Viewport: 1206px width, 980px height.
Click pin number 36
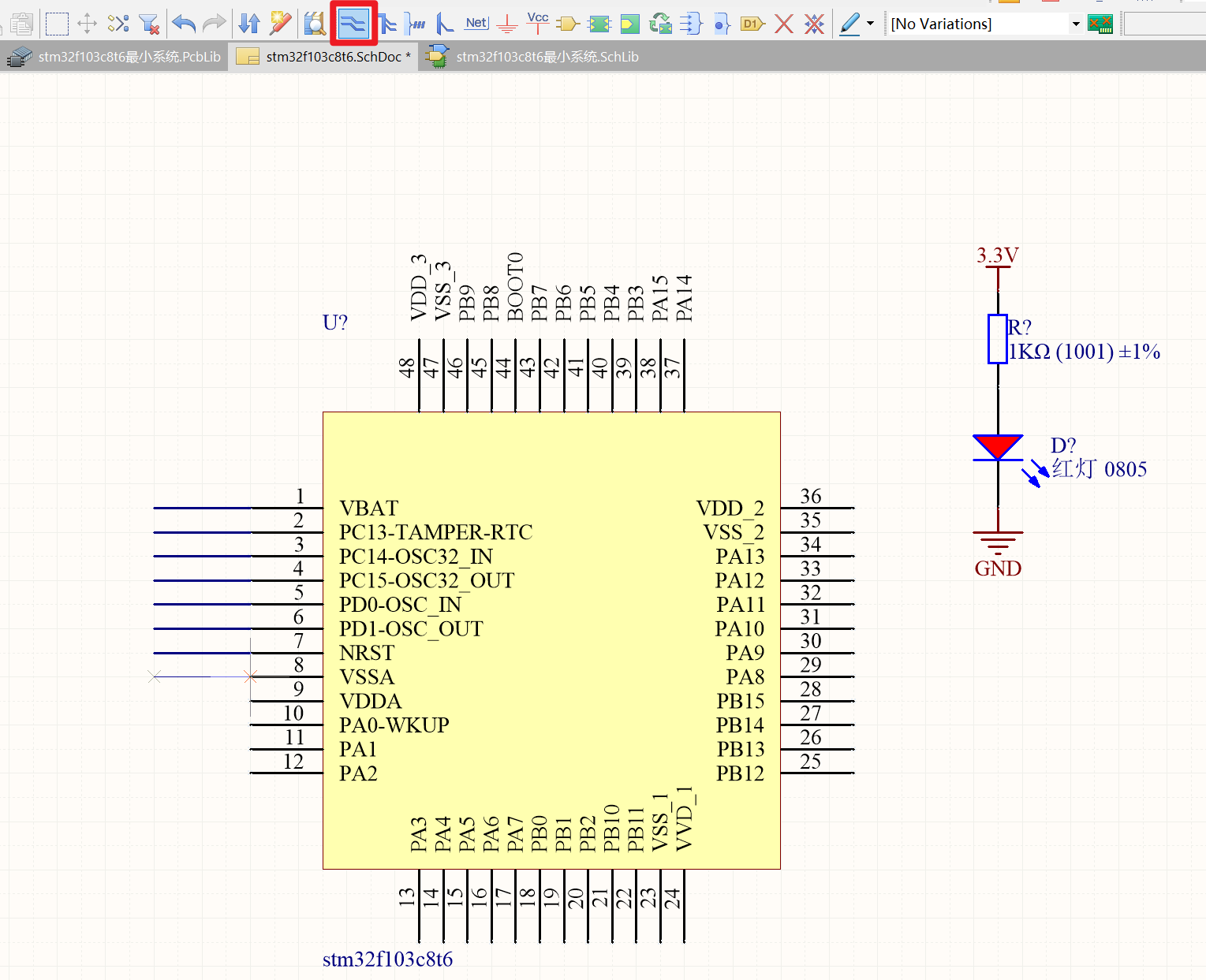811,496
